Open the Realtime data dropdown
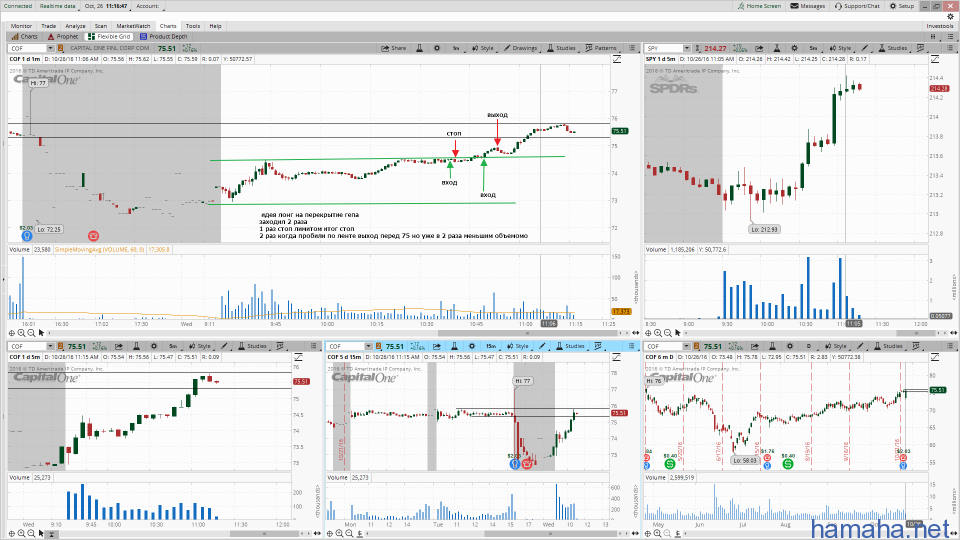Viewport: 960px width, 540px height. (x=59, y=6)
